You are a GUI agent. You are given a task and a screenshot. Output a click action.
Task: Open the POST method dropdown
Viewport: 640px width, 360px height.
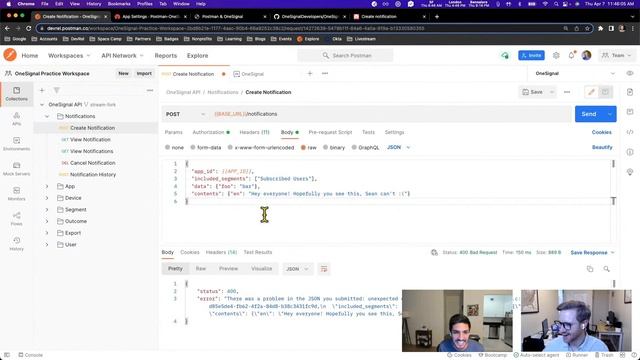(x=185, y=114)
